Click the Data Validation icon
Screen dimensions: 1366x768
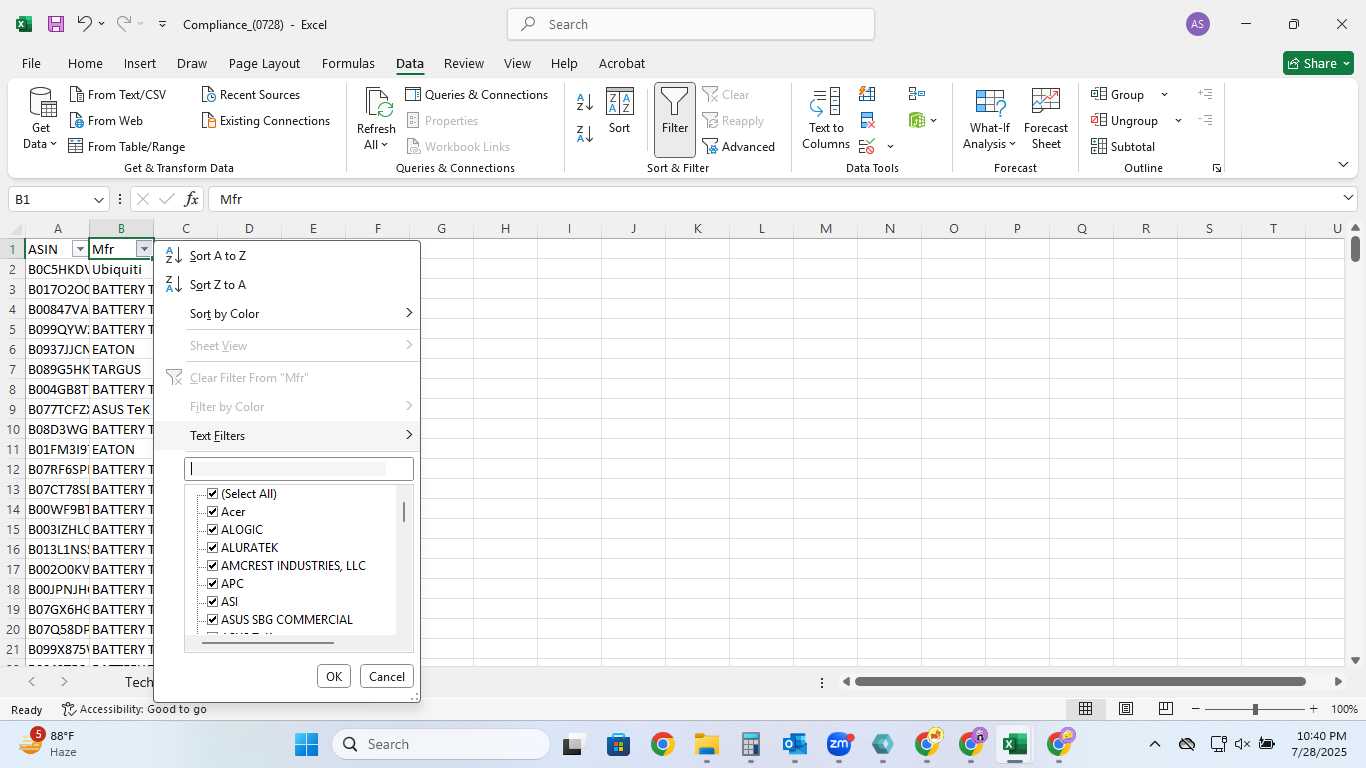click(867, 147)
